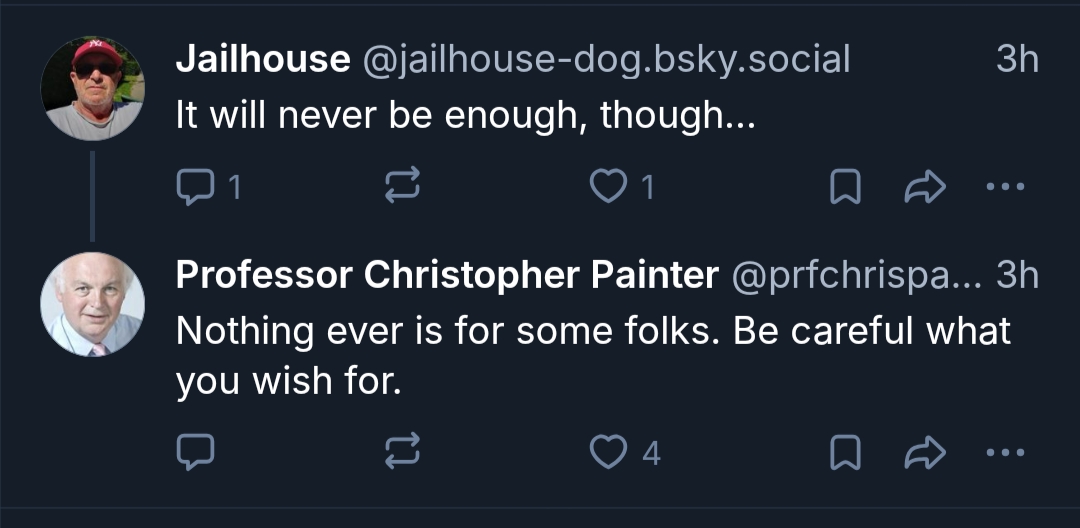Open more options on Jailhouse's post
Screen dimensions: 1080x528
tap(1004, 187)
